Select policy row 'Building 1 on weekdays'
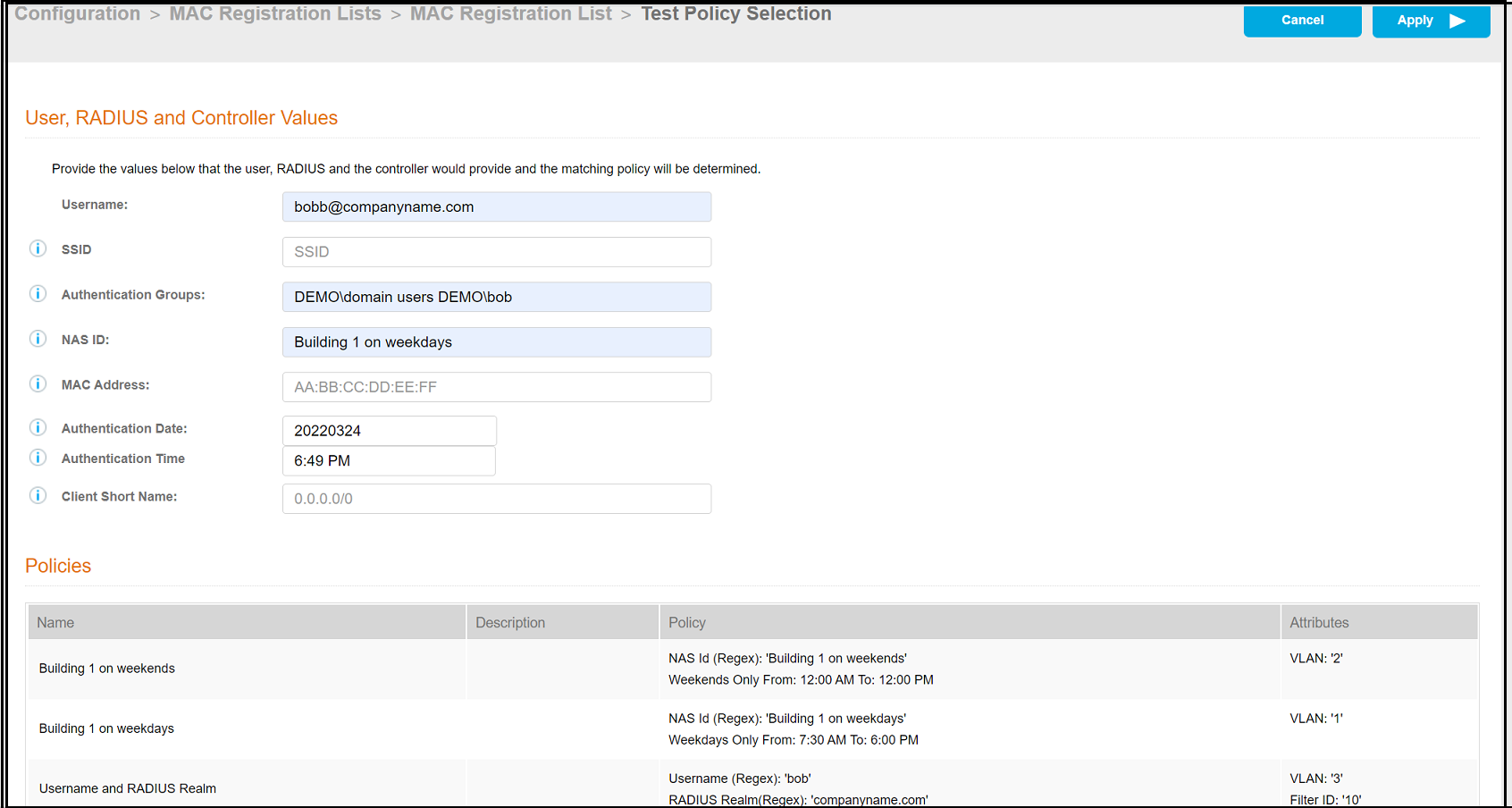The width and height of the screenshot is (1512, 808). point(753,728)
